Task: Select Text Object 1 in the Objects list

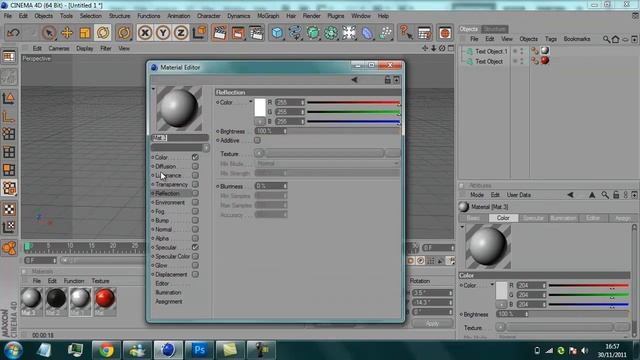Action: click(x=491, y=51)
